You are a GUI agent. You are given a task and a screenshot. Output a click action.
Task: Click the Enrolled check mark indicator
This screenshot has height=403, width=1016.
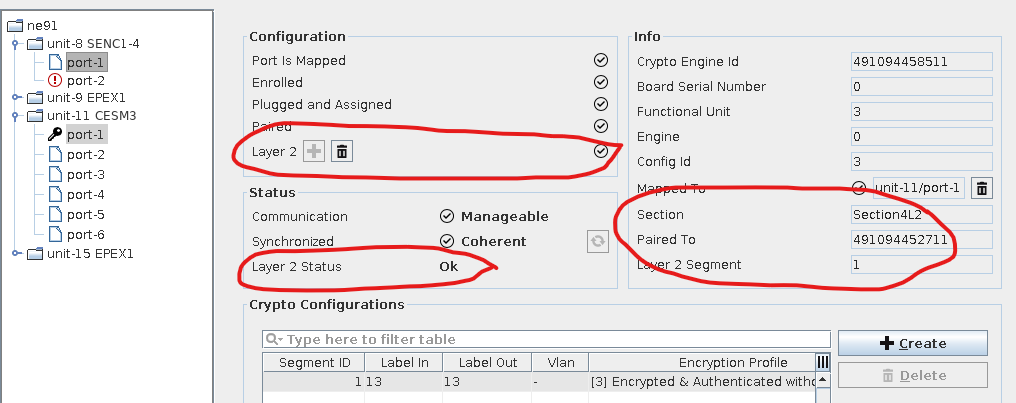pyautogui.click(x=600, y=82)
